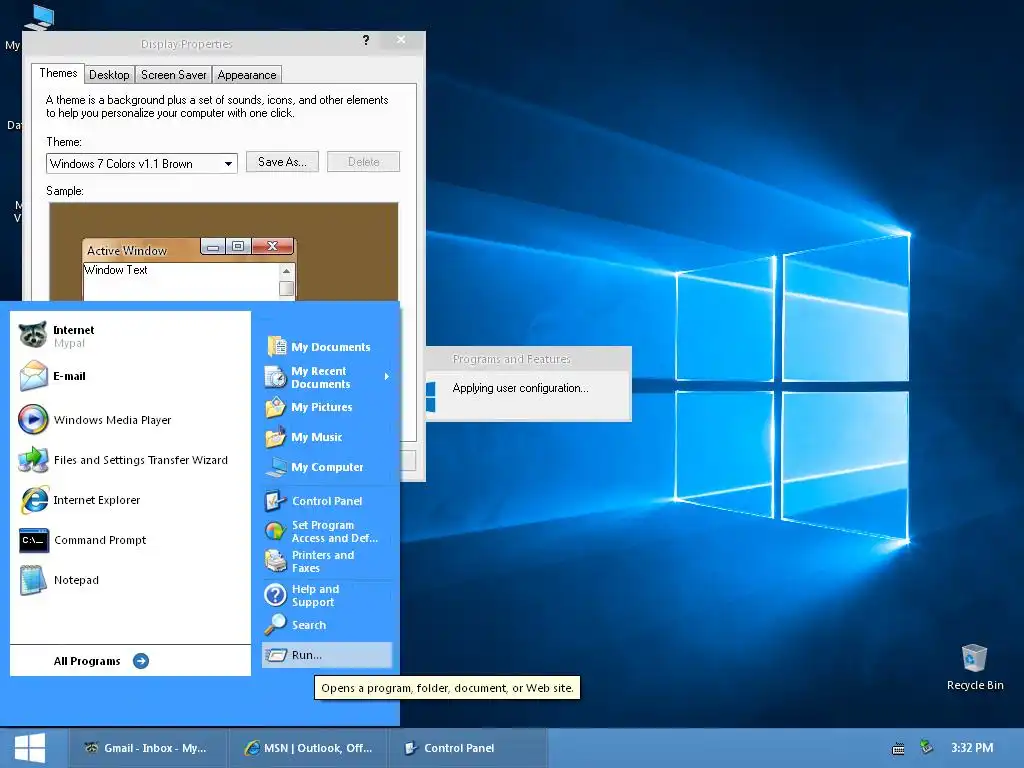Click My Computer desktop icon at top
The height and width of the screenshot is (768, 1024).
pos(40,18)
